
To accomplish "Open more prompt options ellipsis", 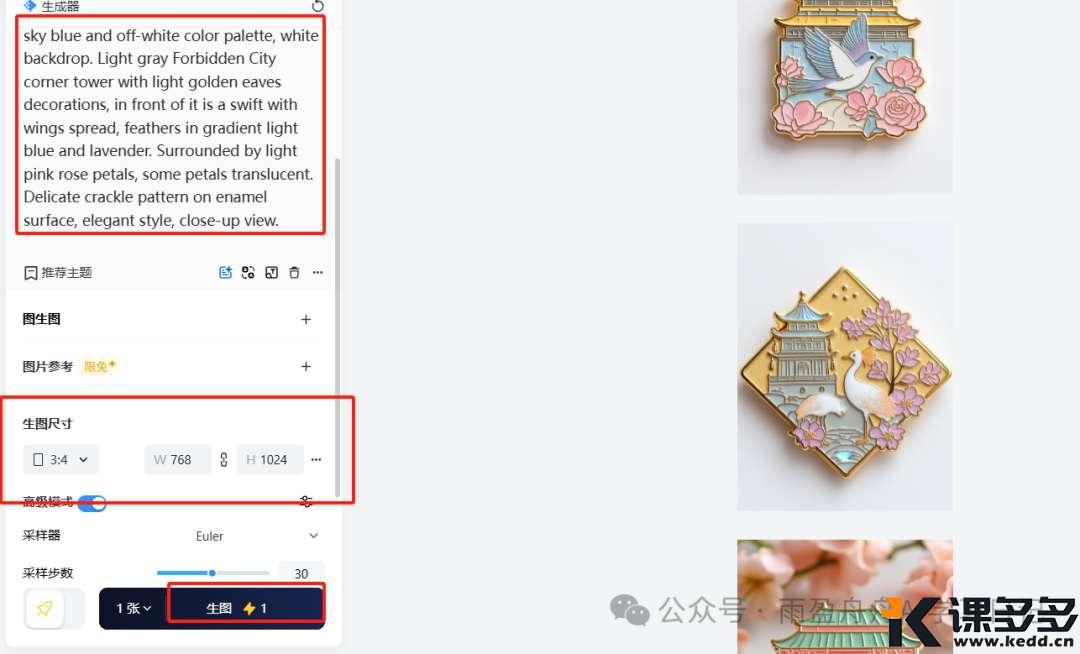I will coord(318,273).
